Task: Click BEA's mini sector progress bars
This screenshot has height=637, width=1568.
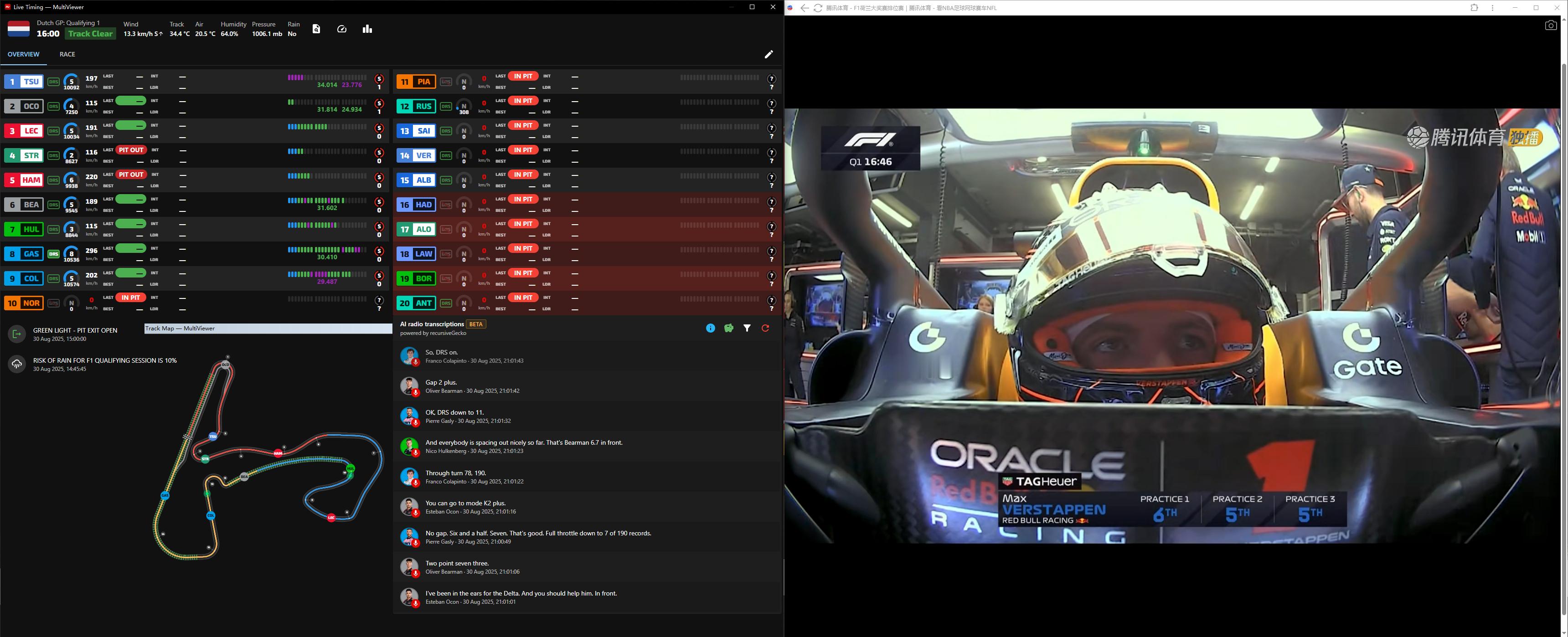Action: click(327, 200)
